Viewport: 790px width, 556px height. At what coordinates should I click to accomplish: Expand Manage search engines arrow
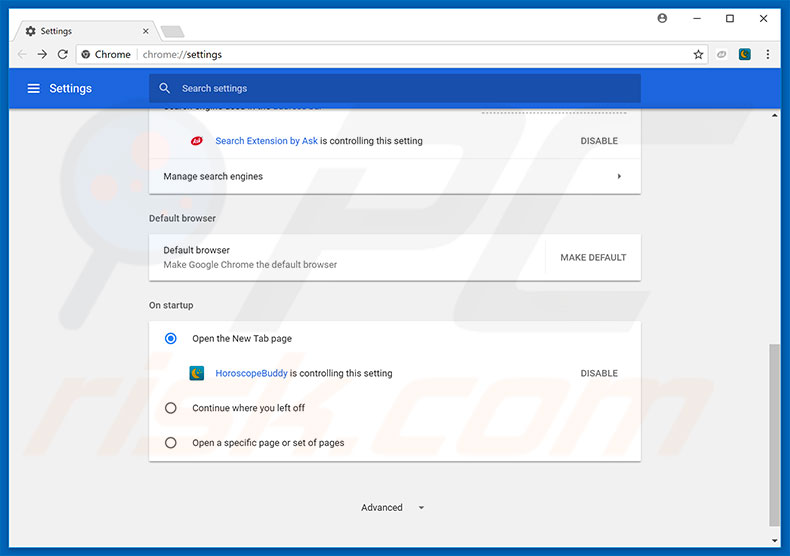pyautogui.click(x=619, y=176)
